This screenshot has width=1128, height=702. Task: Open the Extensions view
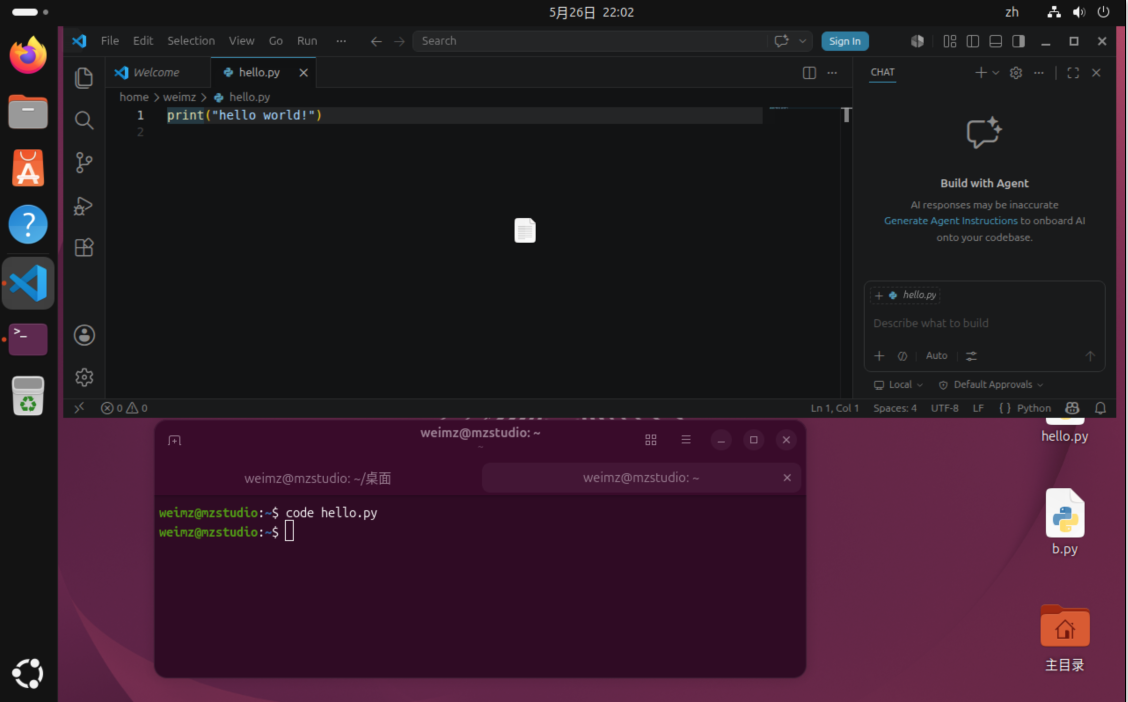[x=84, y=247]
